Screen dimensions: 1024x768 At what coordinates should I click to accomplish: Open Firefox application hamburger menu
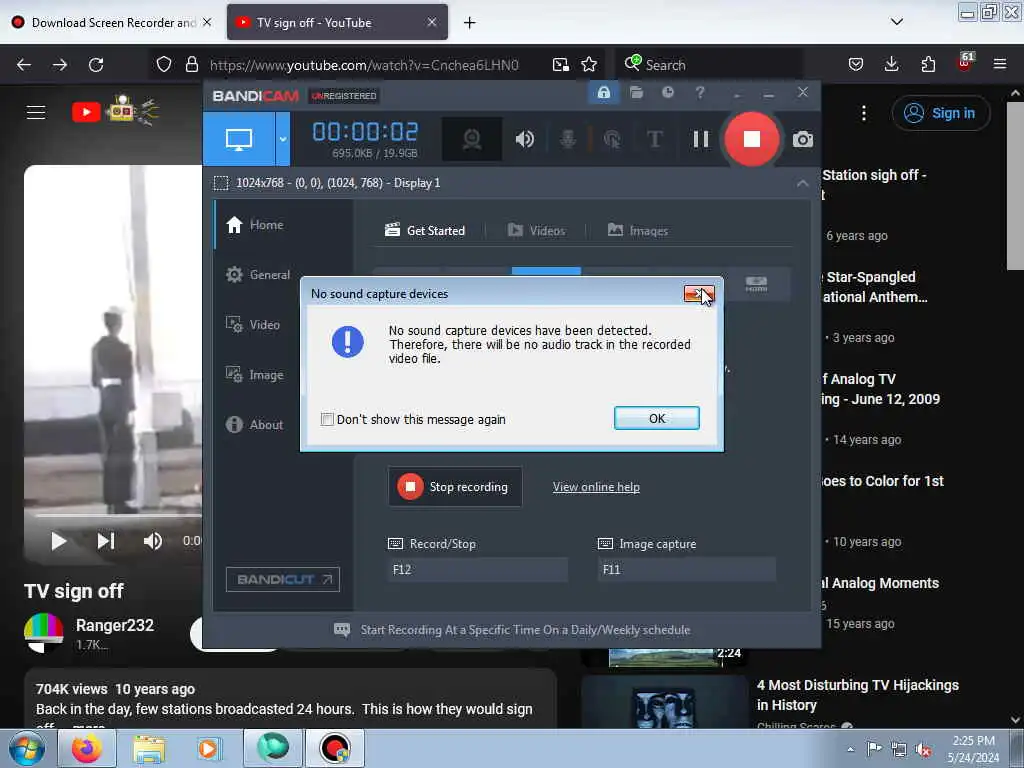(1000, 64)
